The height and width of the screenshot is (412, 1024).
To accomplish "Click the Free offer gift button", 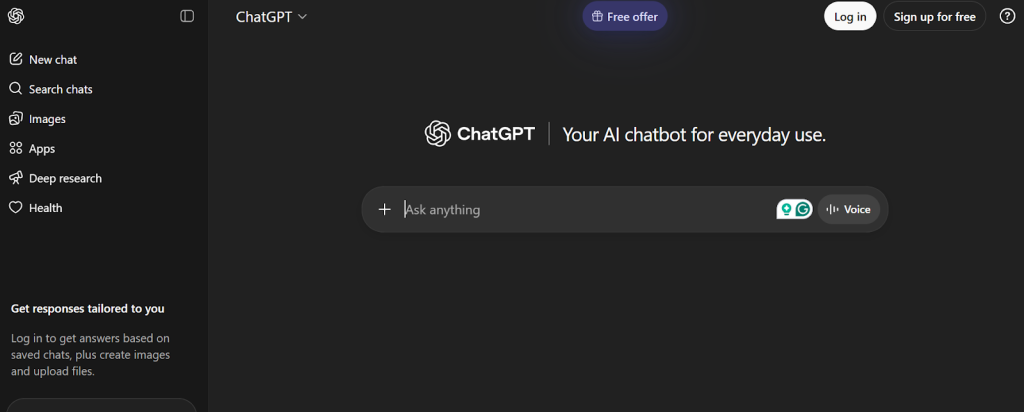I will pos(625,17).
